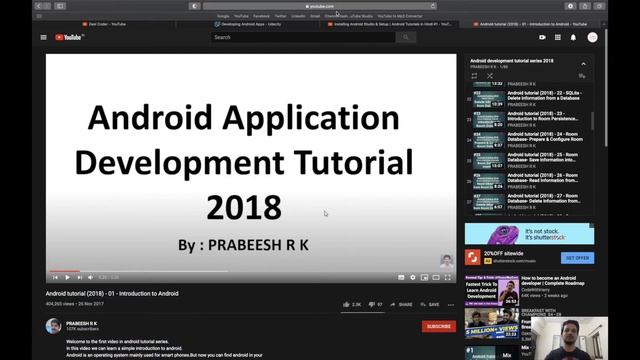Viewport: 640px width, 360px height.
Task: Subscribe to PRABEESH R K channel
Action: tap(439, 327)
